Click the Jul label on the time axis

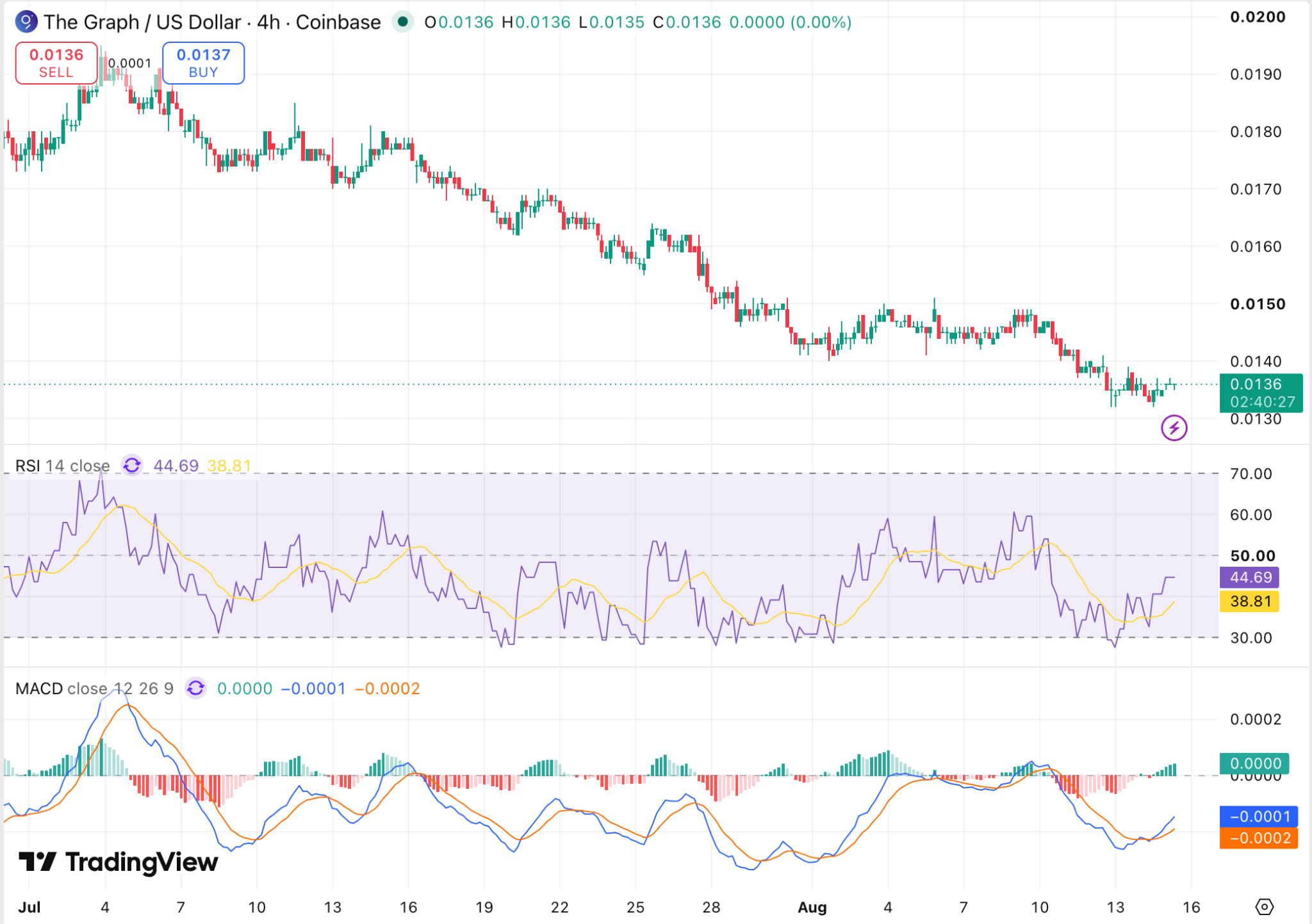29,907
